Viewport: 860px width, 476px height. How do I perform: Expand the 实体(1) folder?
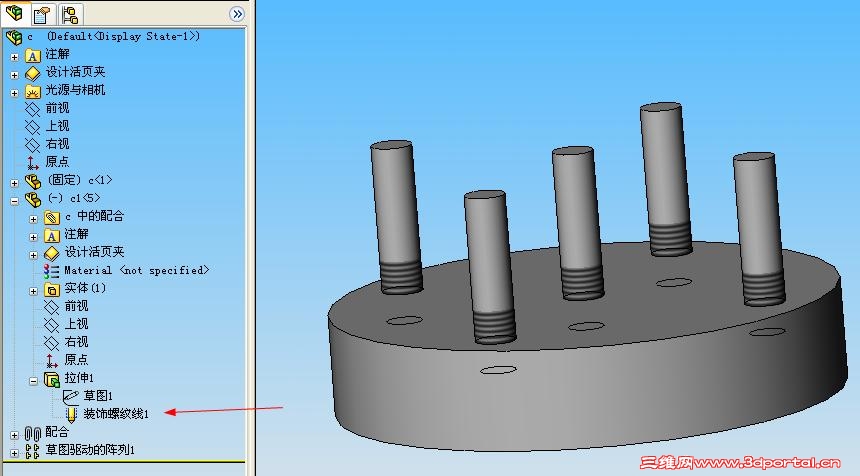[33, 291]
